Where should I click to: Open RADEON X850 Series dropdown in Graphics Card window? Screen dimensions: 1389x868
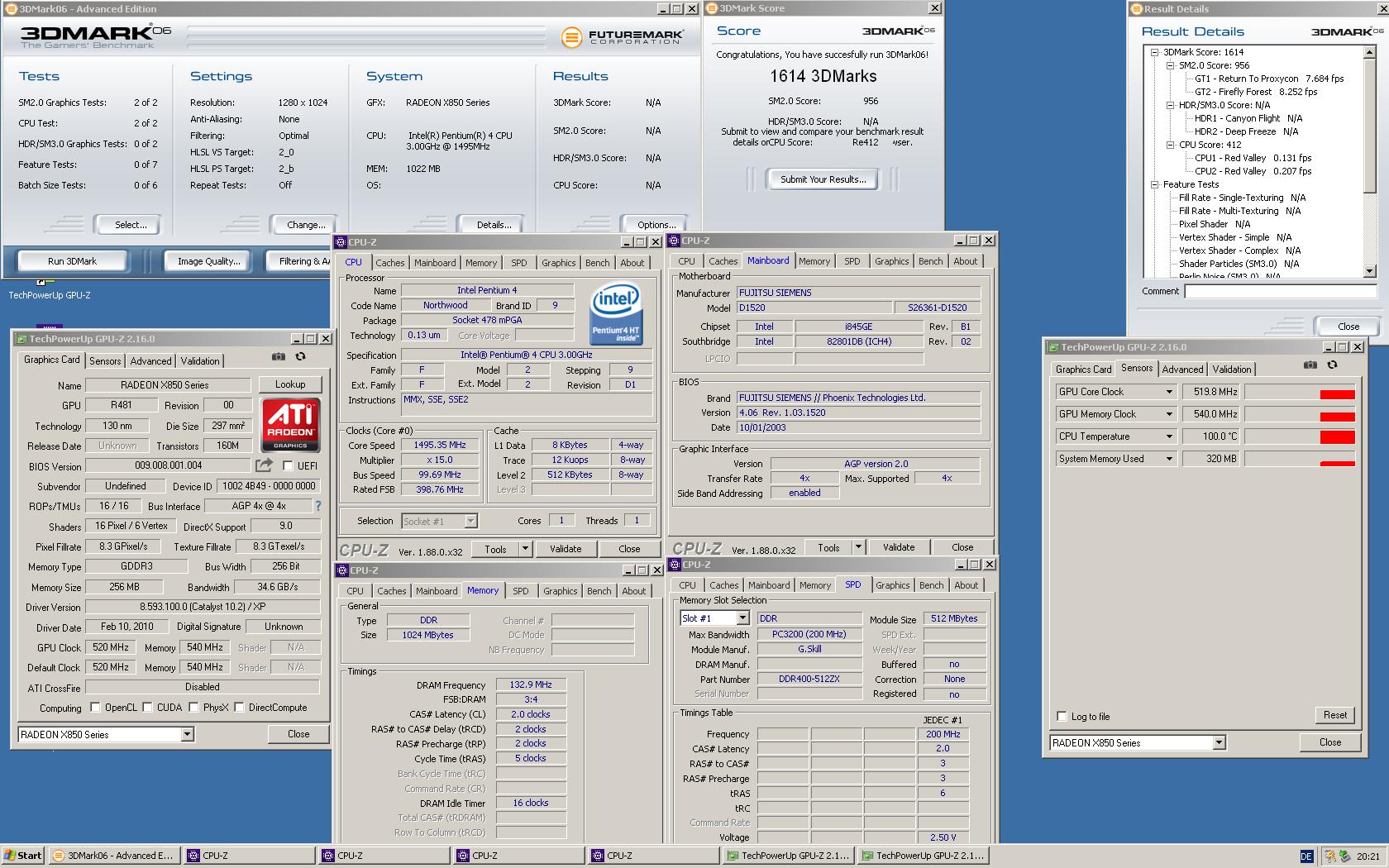187,734
